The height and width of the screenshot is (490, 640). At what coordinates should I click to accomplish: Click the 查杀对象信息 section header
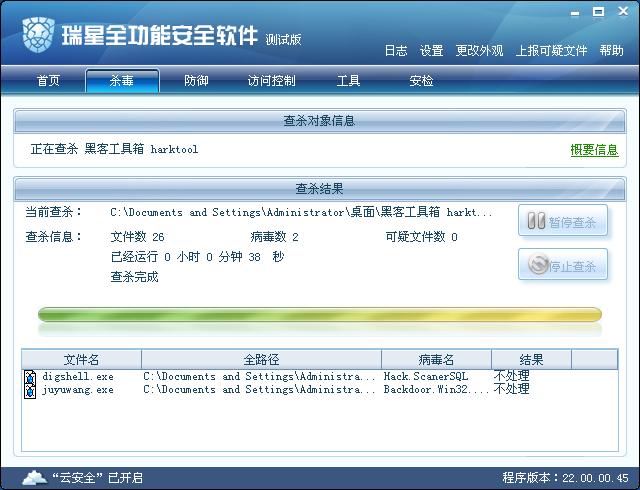[x=320, y=121]
